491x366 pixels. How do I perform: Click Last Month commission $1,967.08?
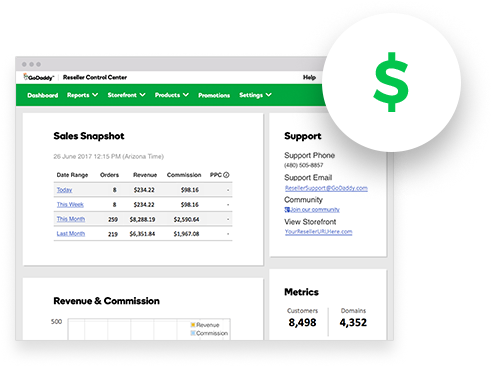point(186,234)
